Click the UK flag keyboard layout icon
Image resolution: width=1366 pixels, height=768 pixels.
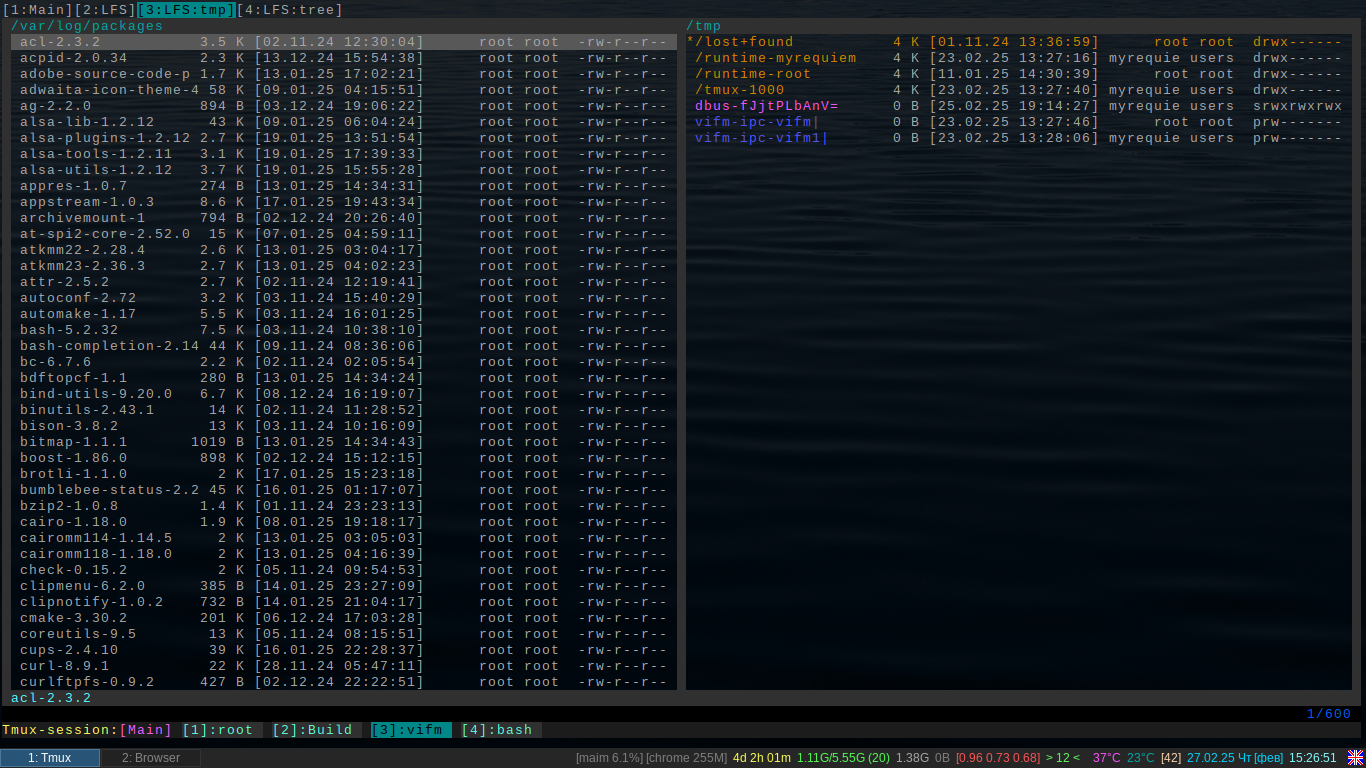click(1355, 758)
